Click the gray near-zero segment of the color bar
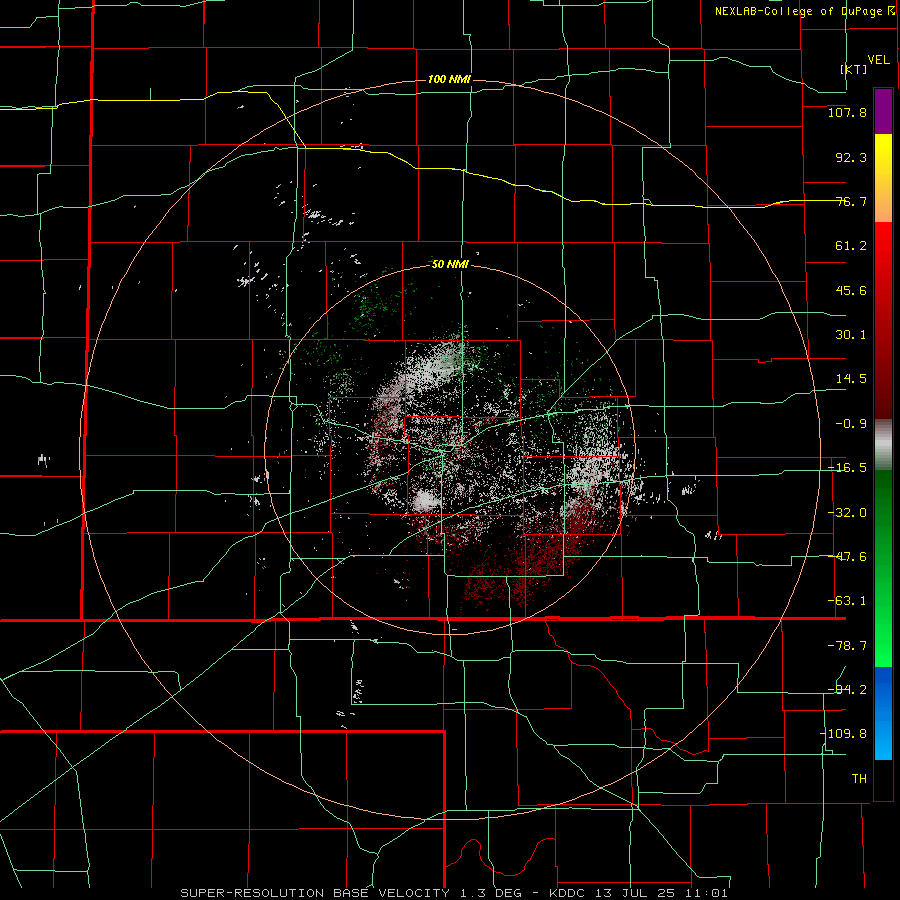Screen dimensions: 900x900 pyautogui.click(x=883, y=445)
